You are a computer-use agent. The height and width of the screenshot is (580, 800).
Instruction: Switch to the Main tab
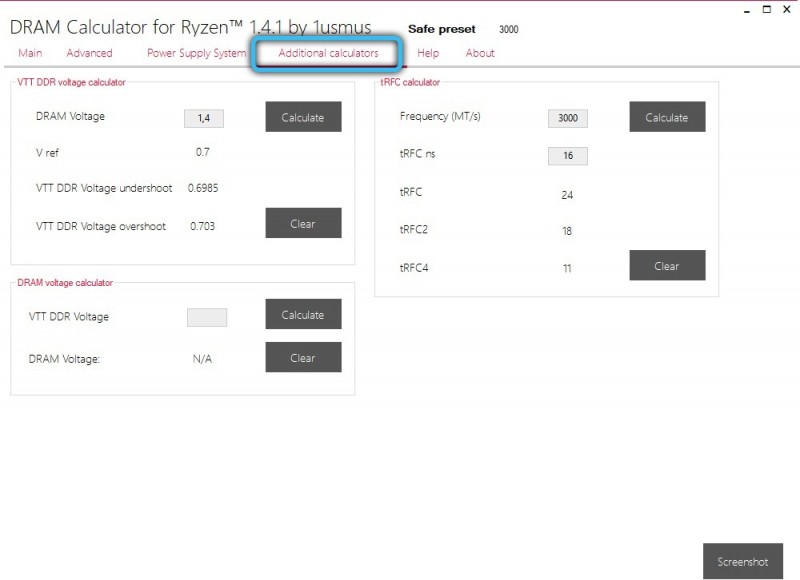point(30,53)
